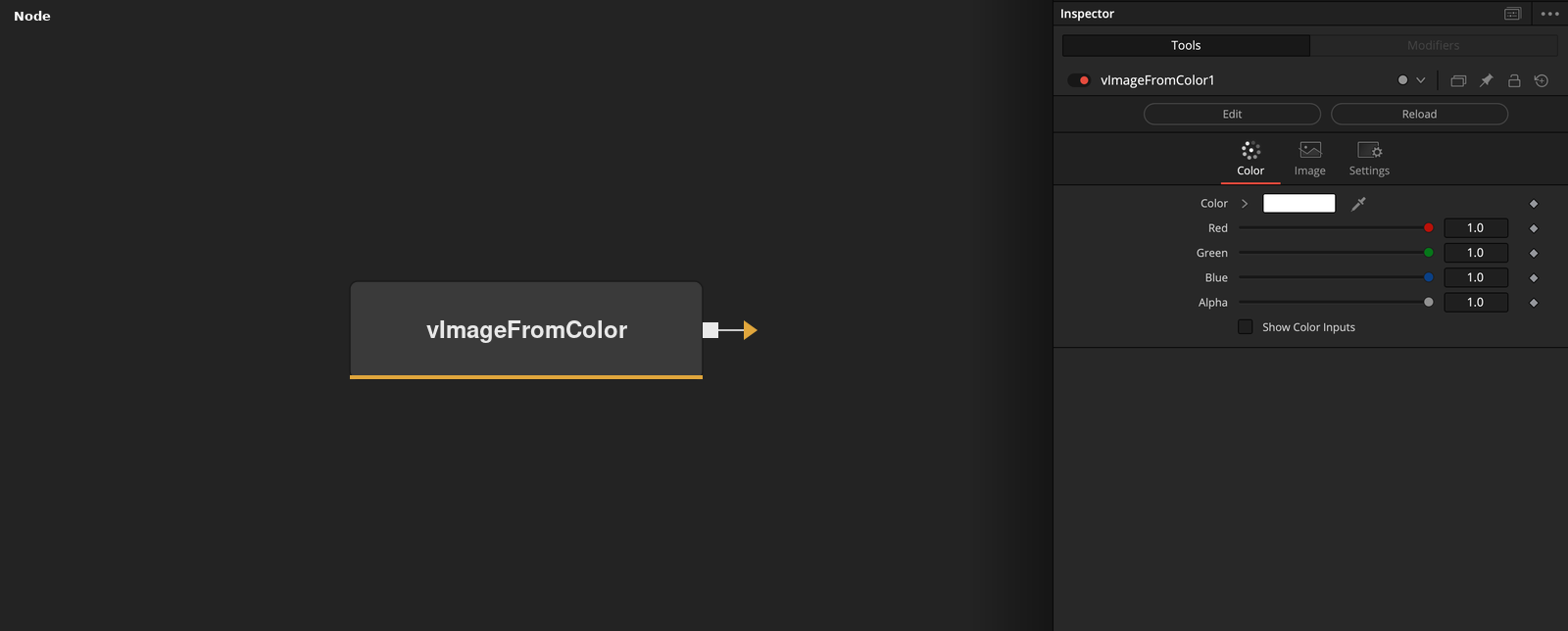Image resolution: width=1568 pixels, height=631 pixels.
Task: Click the Edit button
Action: tap(1232, 114)
